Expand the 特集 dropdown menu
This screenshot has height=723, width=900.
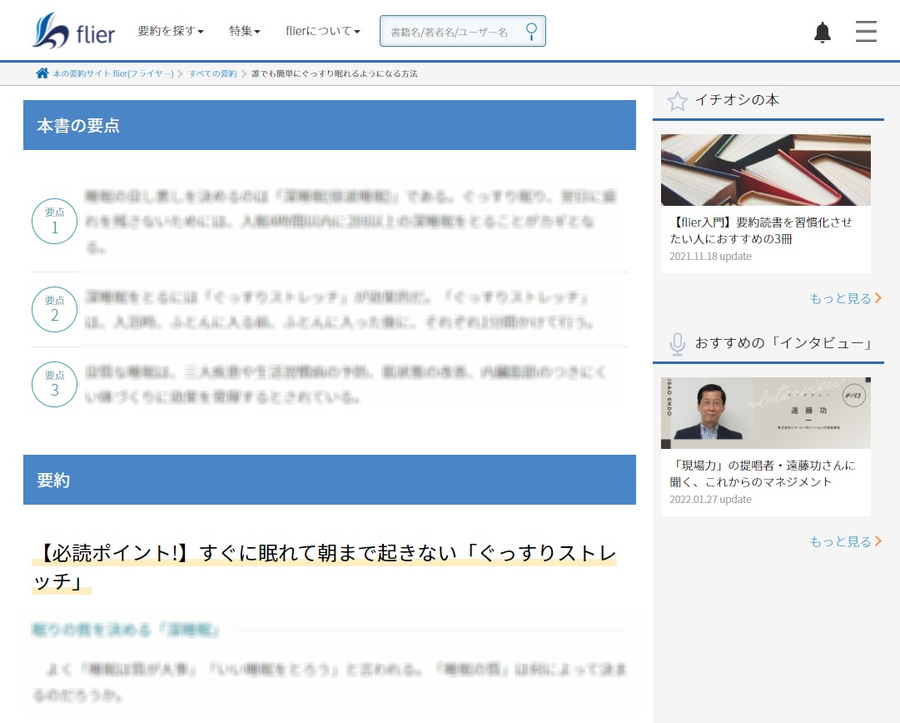245,31
